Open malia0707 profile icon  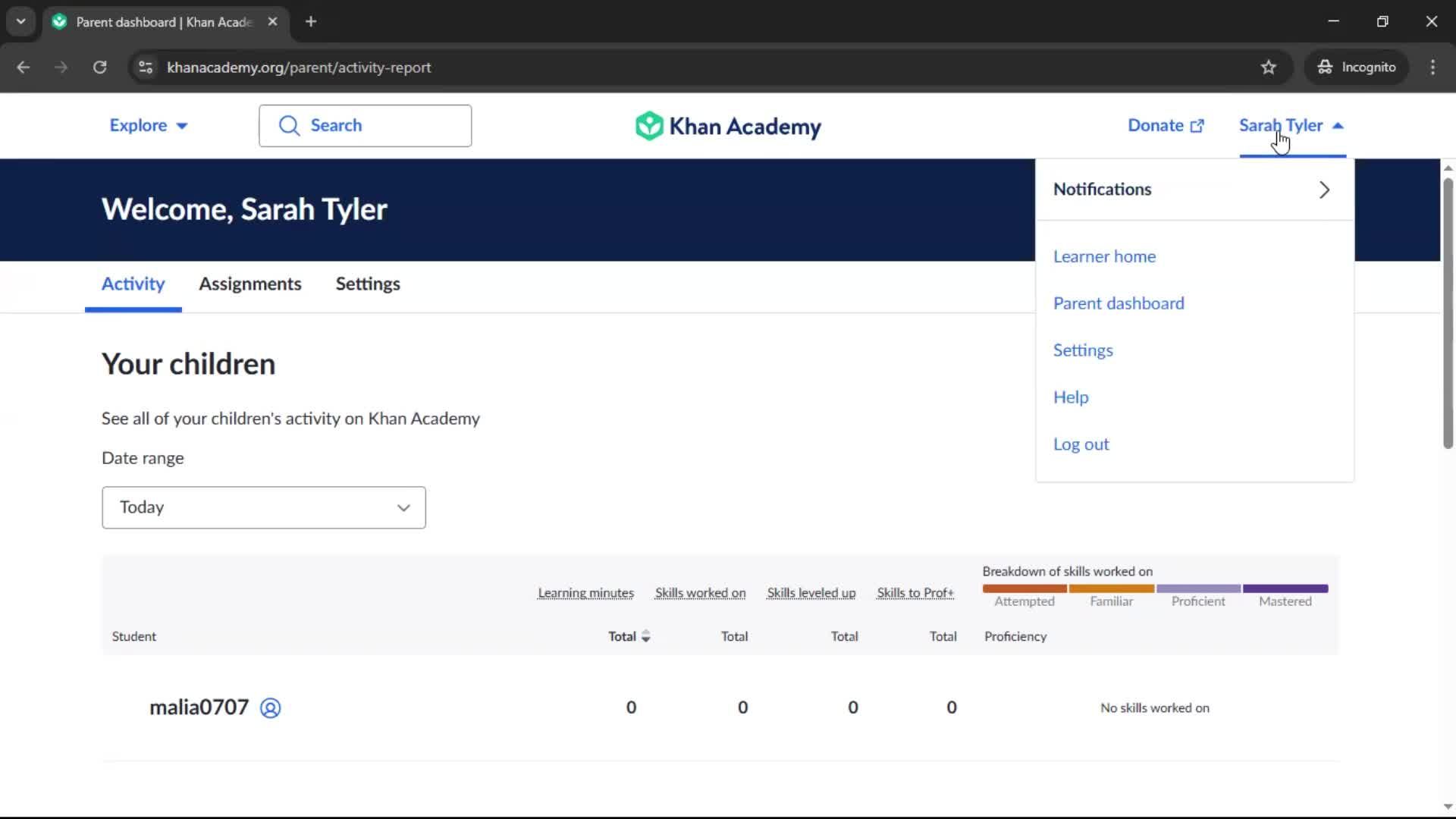(270, 708)
